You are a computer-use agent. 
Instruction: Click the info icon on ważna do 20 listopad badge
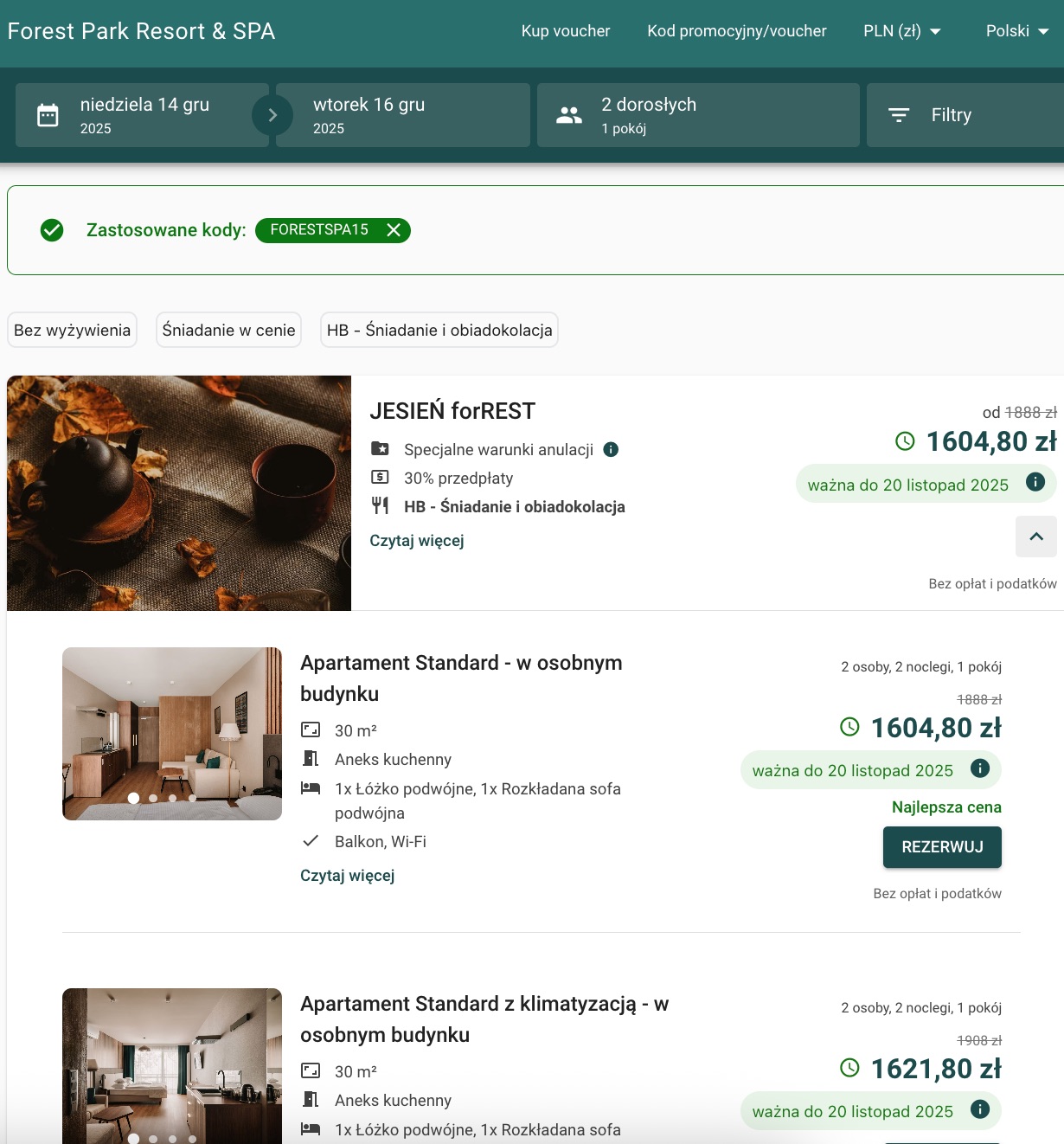(1035, 484)
